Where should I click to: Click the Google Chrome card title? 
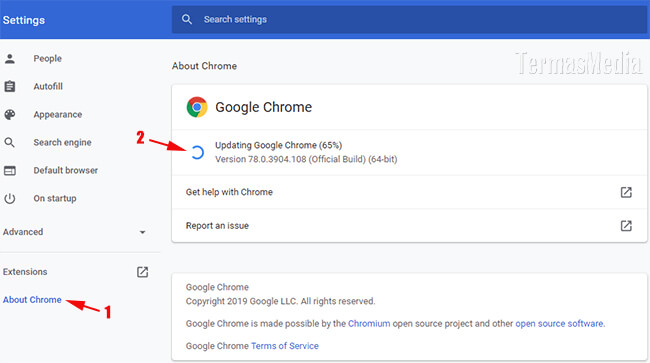(x=263, y=107)
